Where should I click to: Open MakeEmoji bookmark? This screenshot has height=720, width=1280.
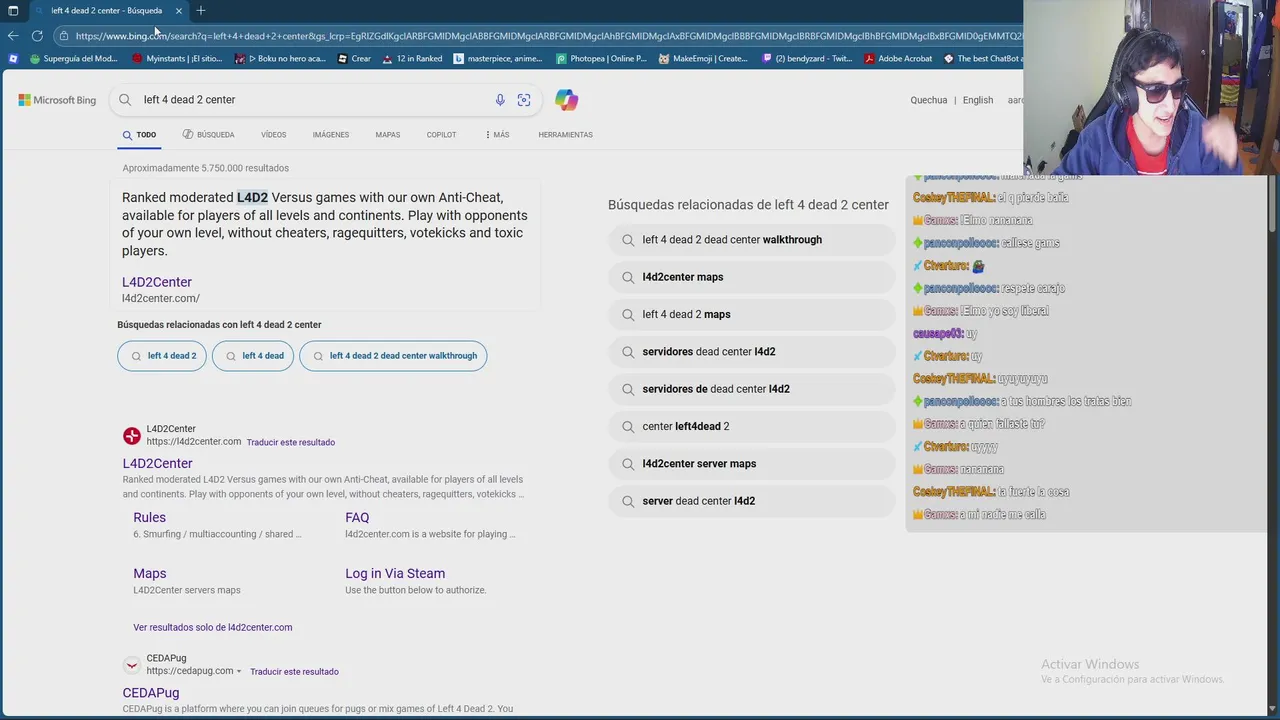(x=703, y=59)
